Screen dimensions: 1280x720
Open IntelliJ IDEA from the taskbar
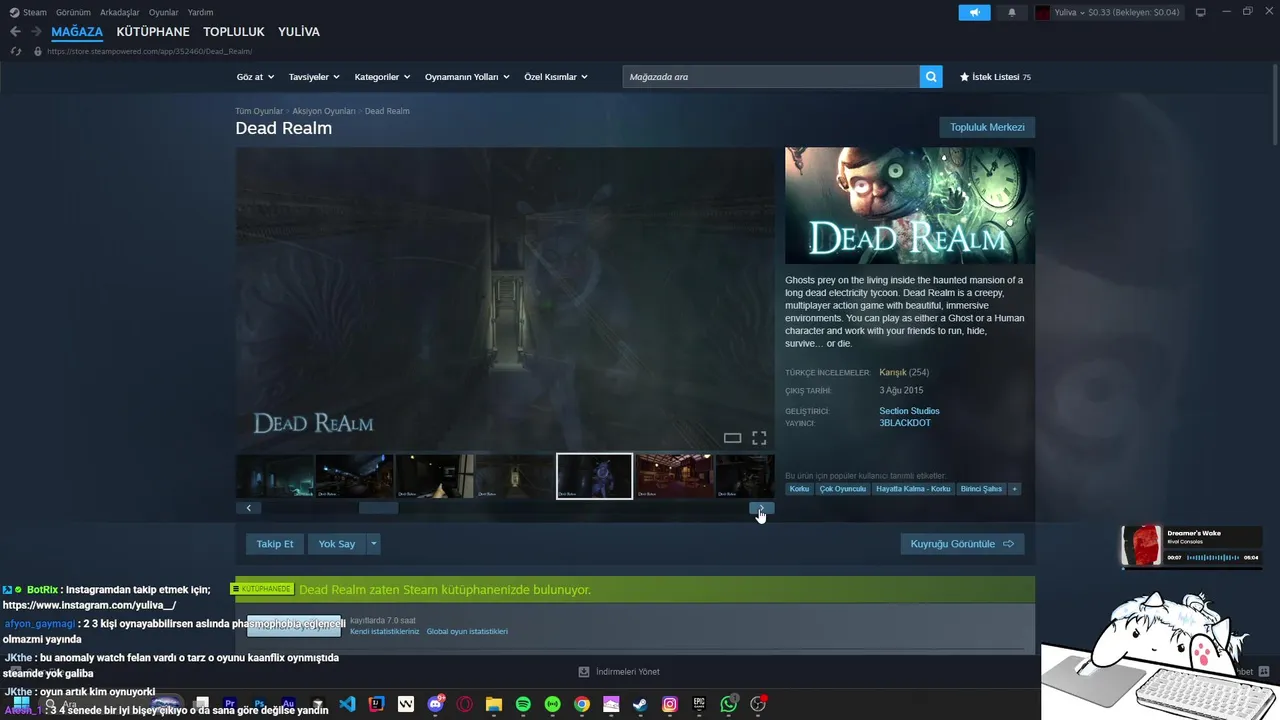point(376,704)
